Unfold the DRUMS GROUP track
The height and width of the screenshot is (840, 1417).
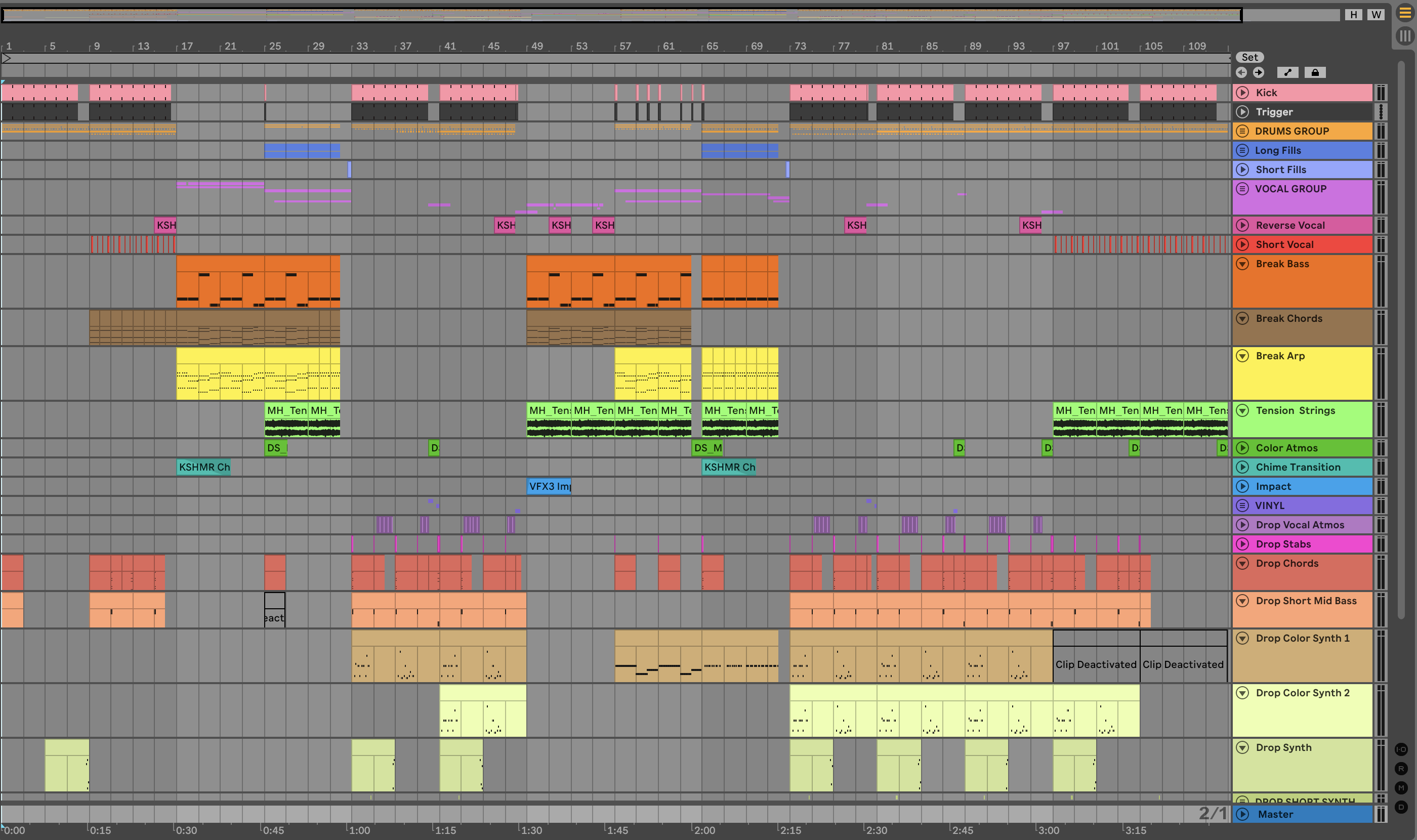tap(1242, 132)
